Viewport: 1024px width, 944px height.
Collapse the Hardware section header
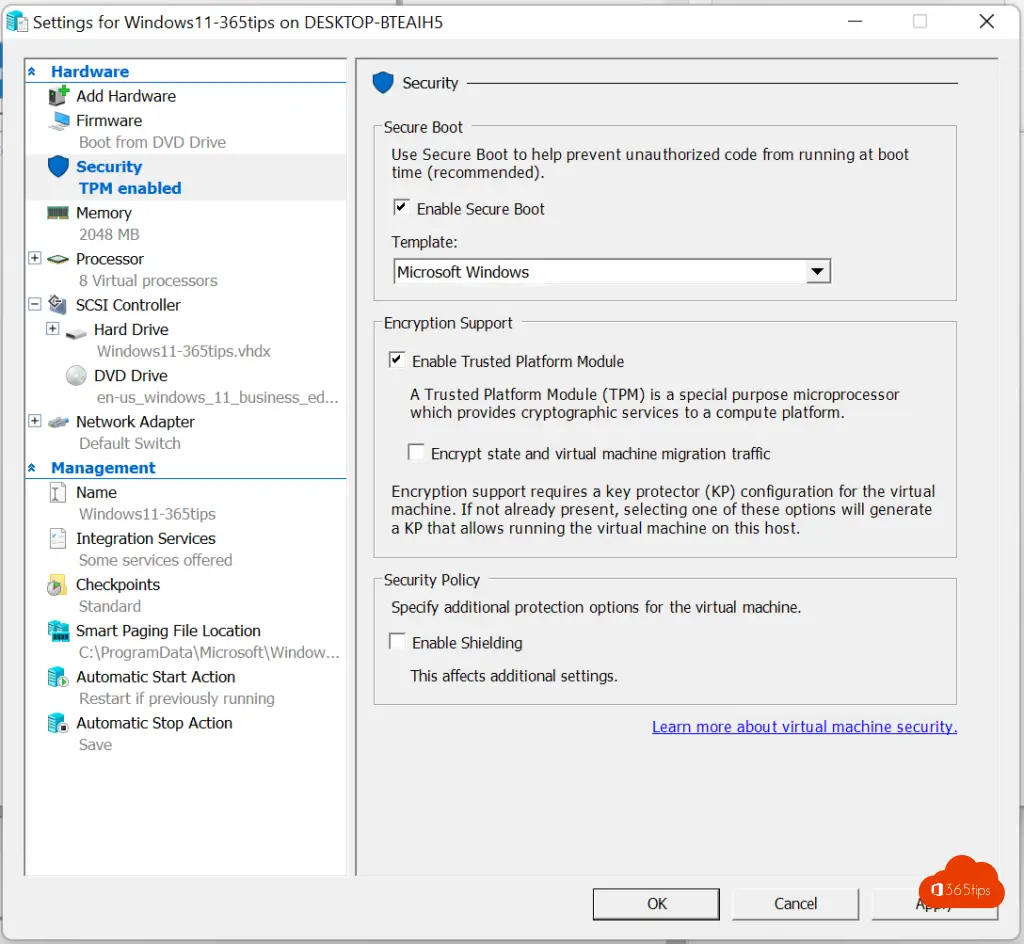32,72
